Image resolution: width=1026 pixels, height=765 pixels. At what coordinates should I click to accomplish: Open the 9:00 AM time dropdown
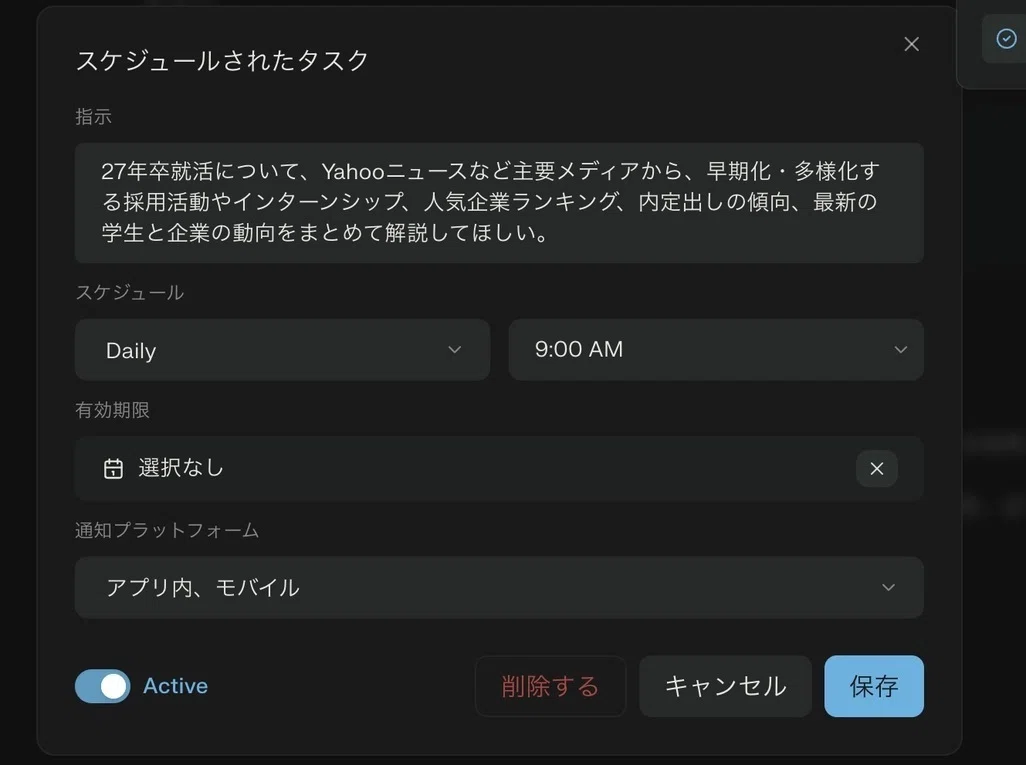click(x=716, y=350)
